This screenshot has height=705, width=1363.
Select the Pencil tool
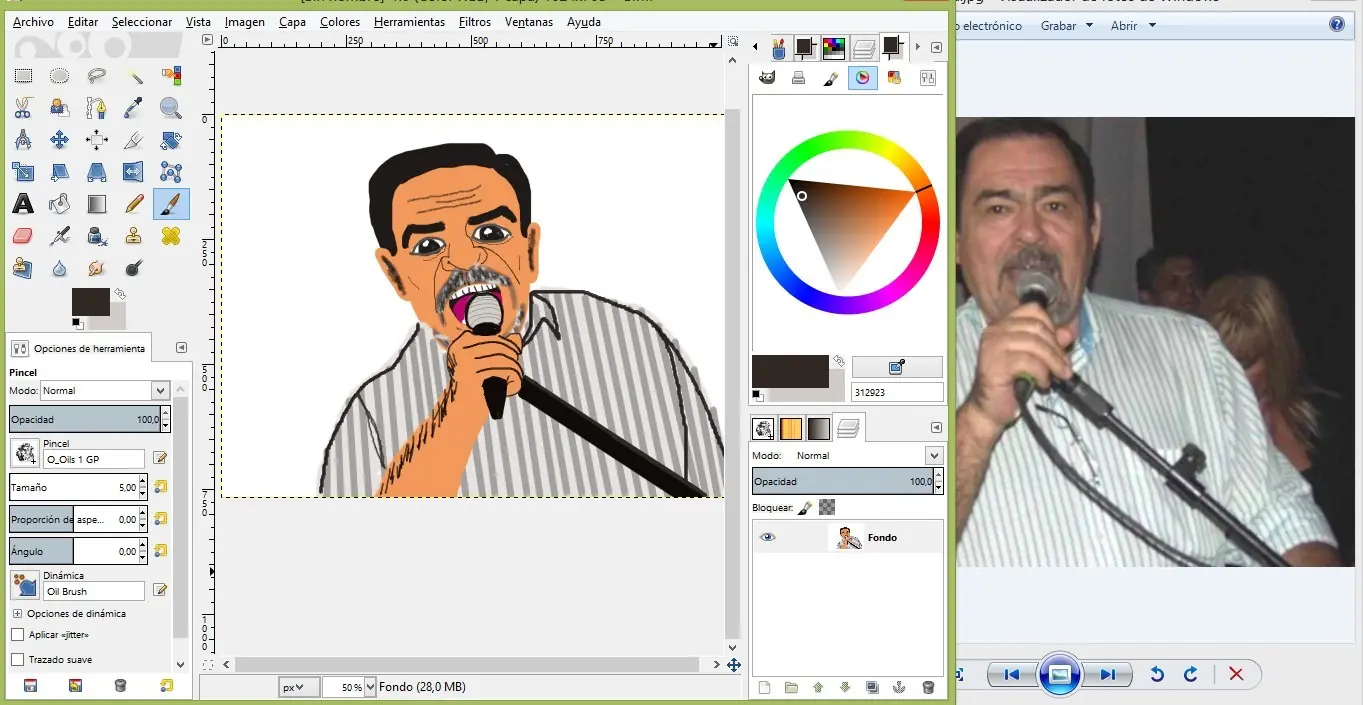coord(134,204)
